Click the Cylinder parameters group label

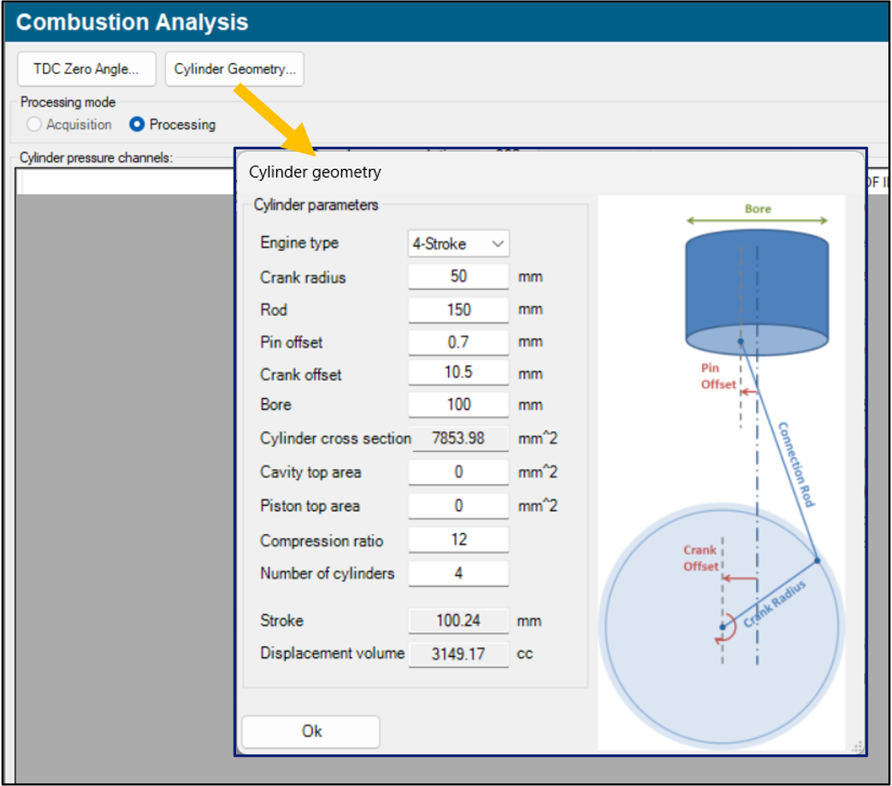tap(316, 205)
